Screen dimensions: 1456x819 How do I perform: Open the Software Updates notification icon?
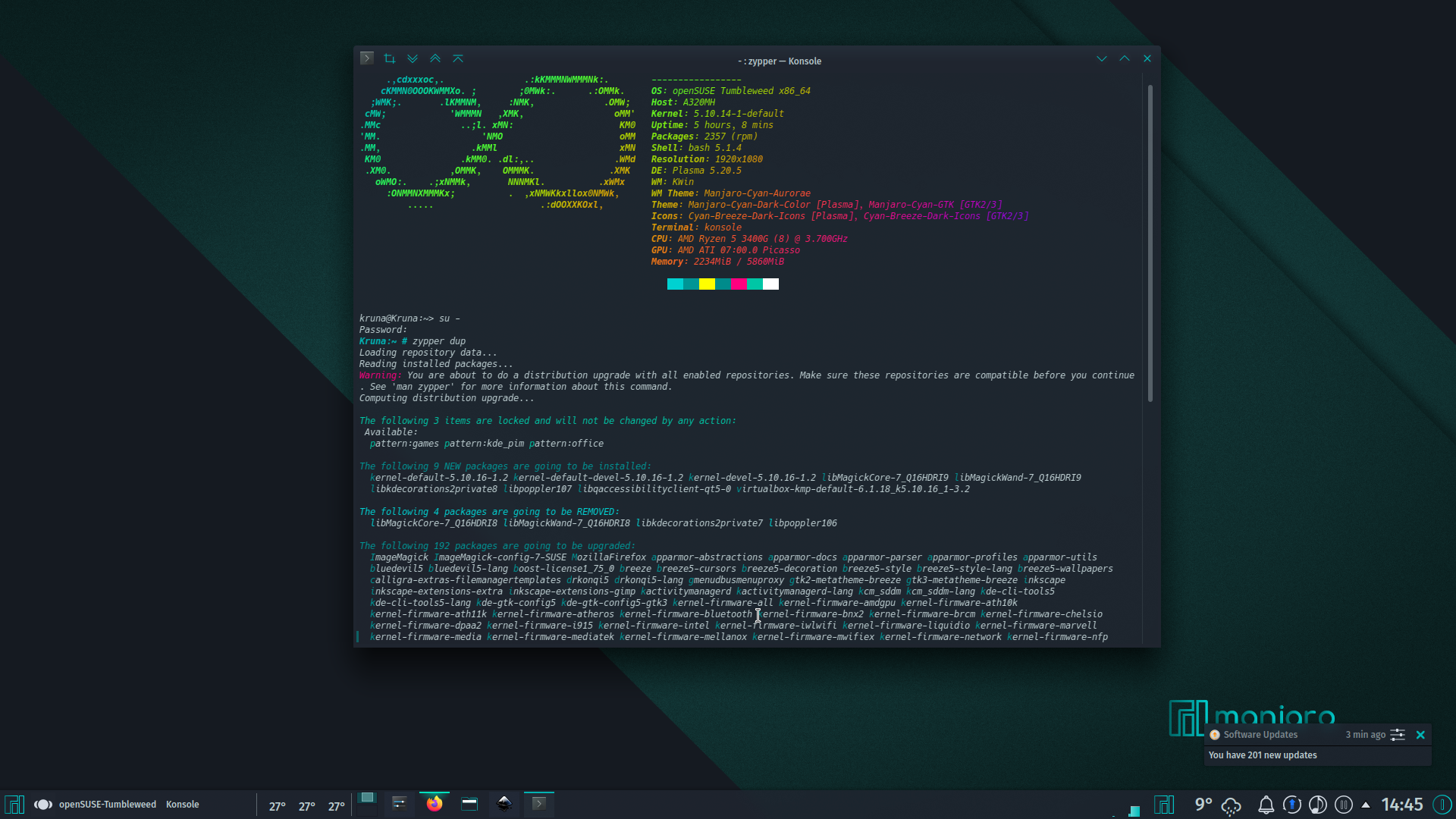click(x=1215, y=735)
